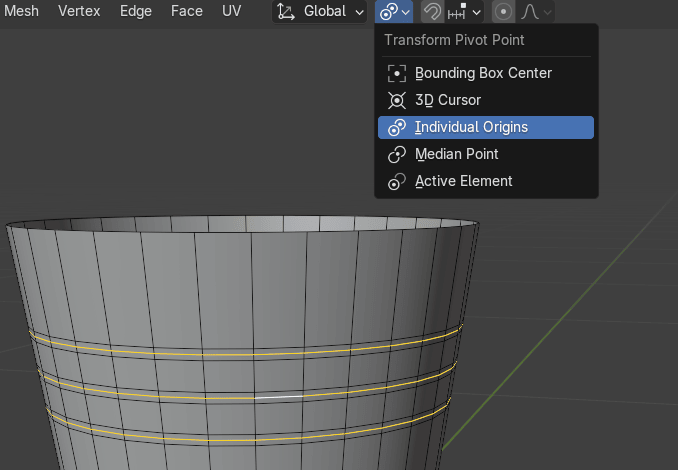Click the Median Point pivot icon
The height and width of the screenshot is (470, 678).
[397, 154]
